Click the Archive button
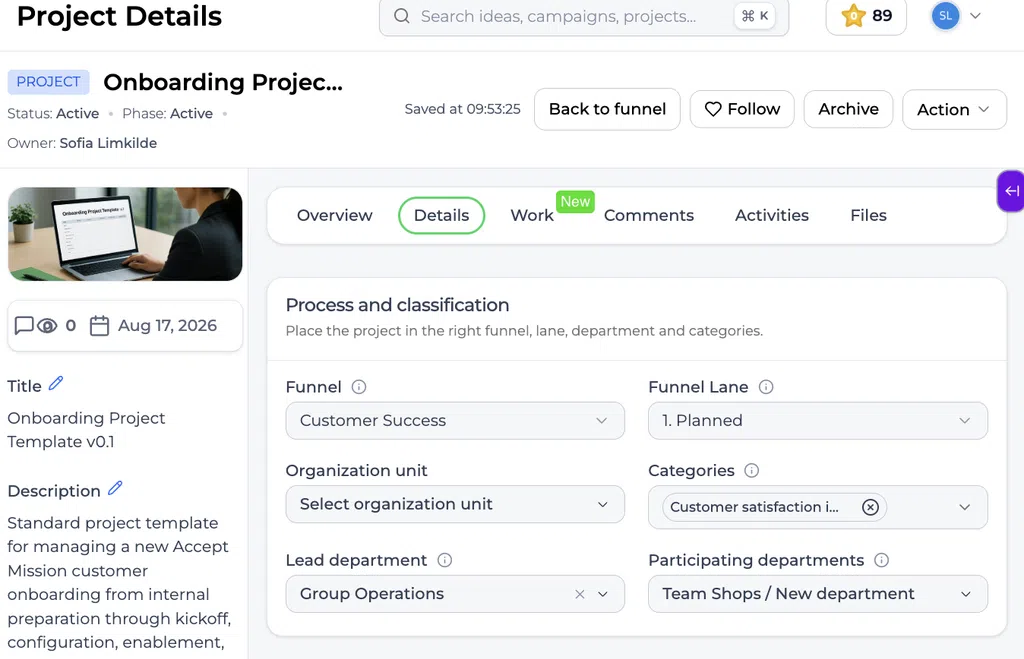The width and height of the screenshot is (1024, 659). [848, 109]
